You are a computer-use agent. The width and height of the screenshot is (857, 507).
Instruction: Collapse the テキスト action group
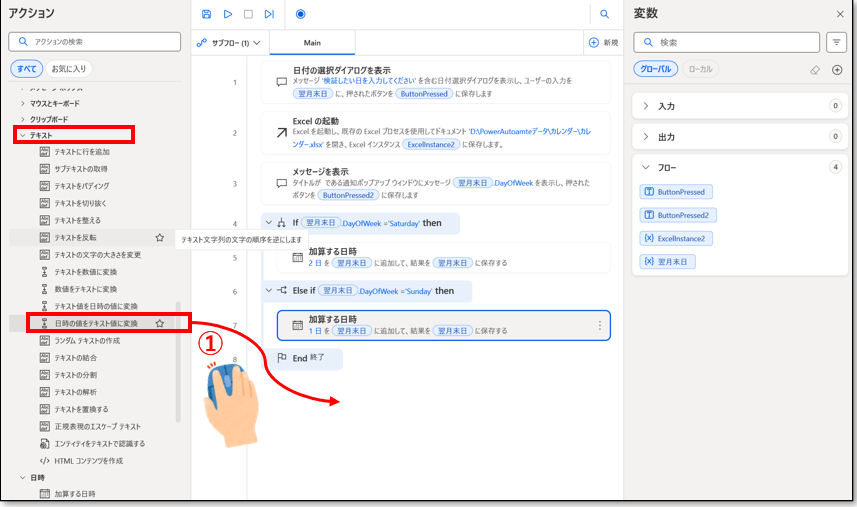click(22, 134)
